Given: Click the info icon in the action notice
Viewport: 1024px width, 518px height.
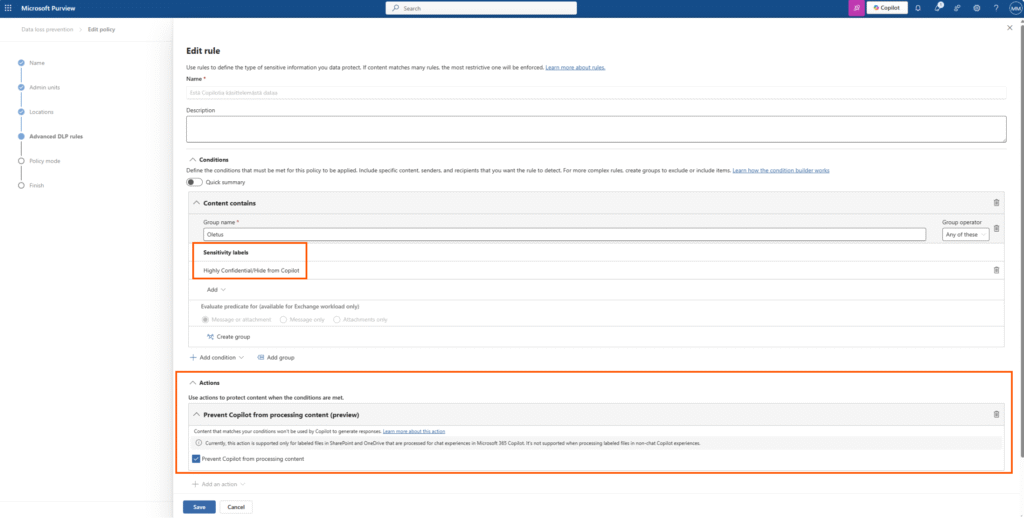Looking at the screenshot, I should pyautogui.click(x=199, y=443).
